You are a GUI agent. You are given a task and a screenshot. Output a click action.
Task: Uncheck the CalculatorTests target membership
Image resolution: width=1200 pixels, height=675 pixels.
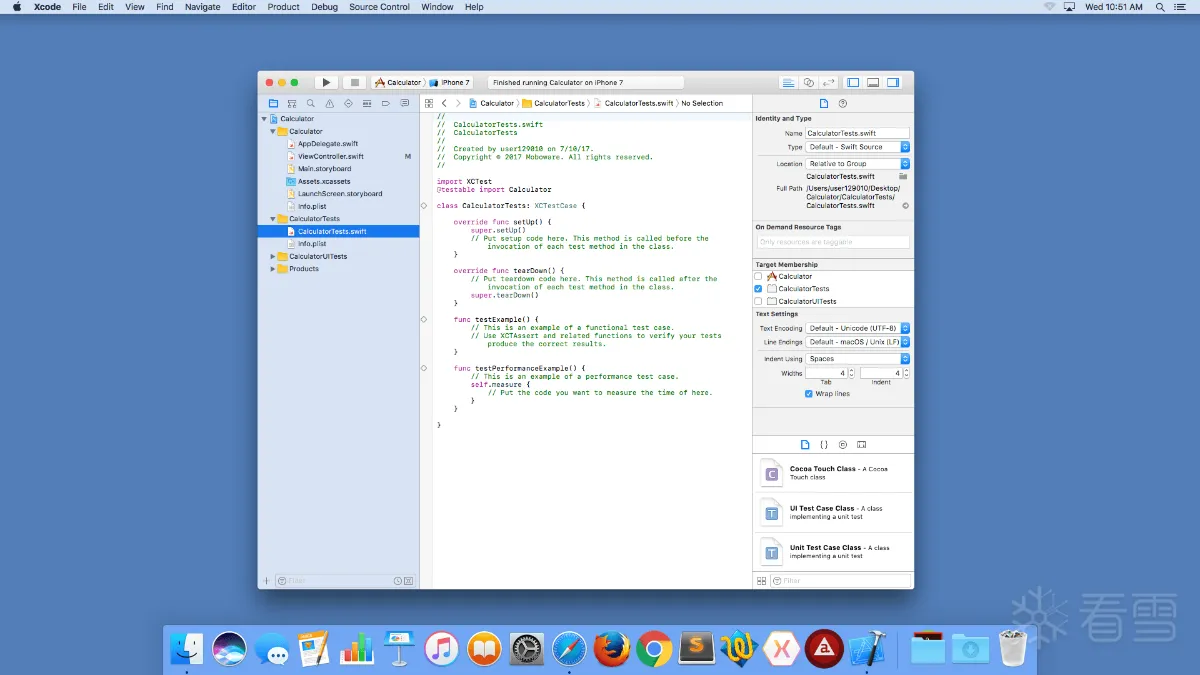tap(759, 289)
